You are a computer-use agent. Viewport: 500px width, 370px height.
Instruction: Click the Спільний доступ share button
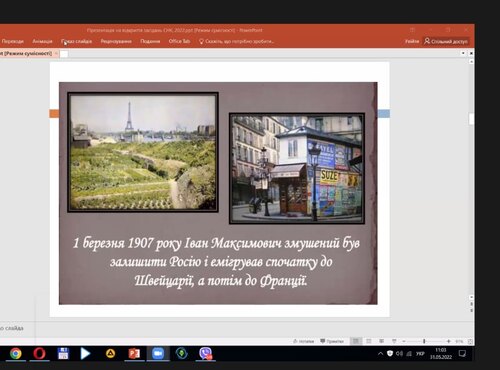tap(446, 41)
